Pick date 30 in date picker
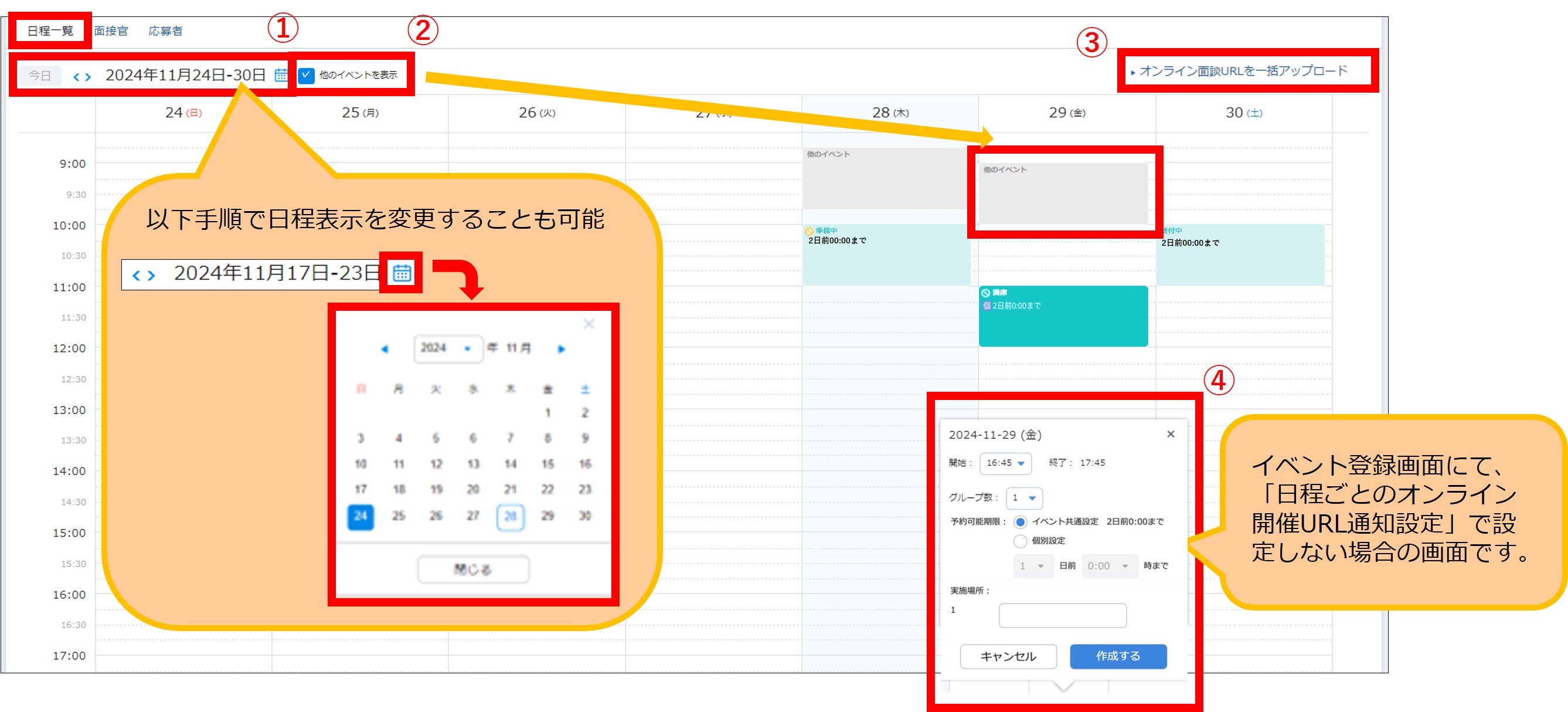This screenshot has width=1568, height=712. tap(585, 516)
